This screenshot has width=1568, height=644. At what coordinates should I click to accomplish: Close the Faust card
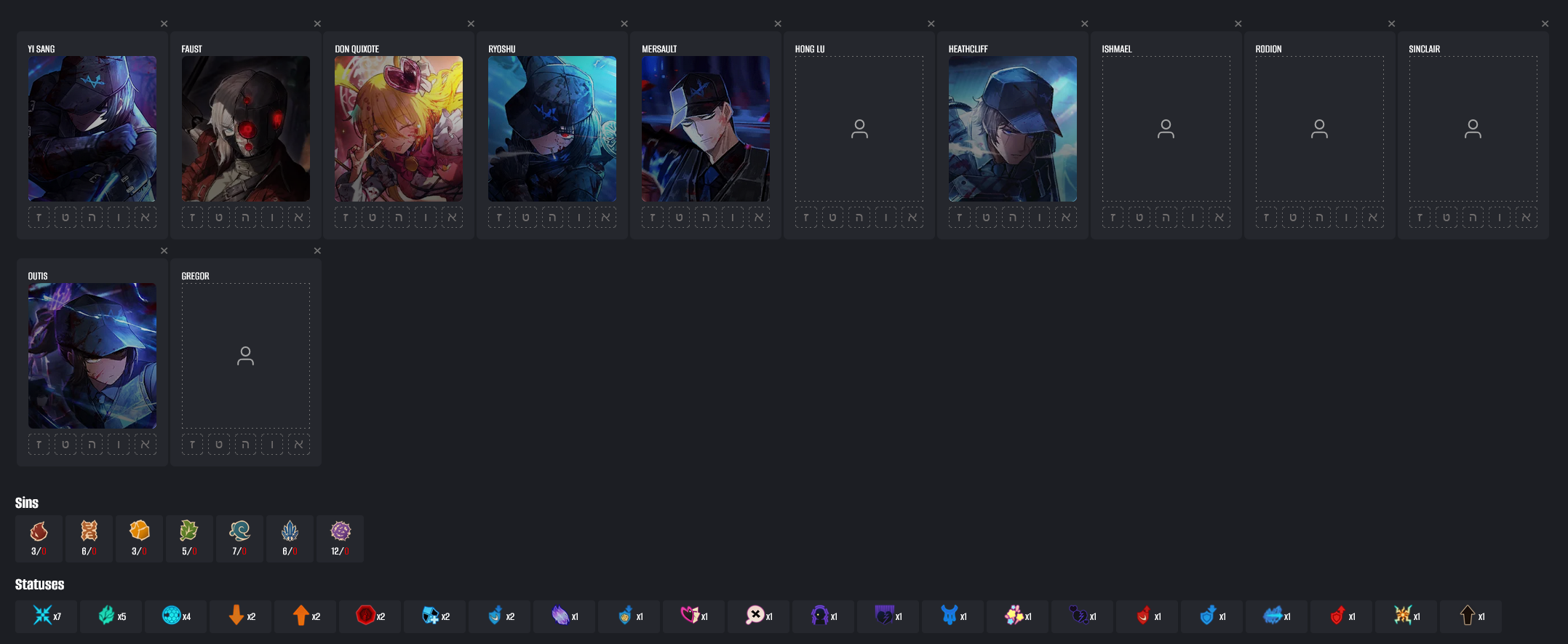317,24
